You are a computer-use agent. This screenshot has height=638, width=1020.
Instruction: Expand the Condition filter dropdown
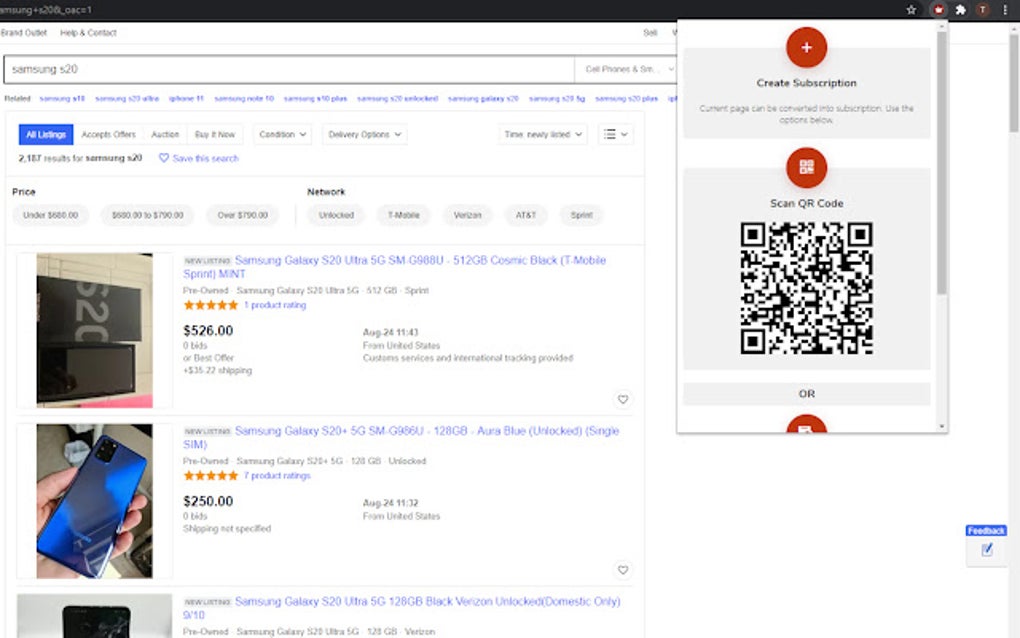tap(282, 135)
